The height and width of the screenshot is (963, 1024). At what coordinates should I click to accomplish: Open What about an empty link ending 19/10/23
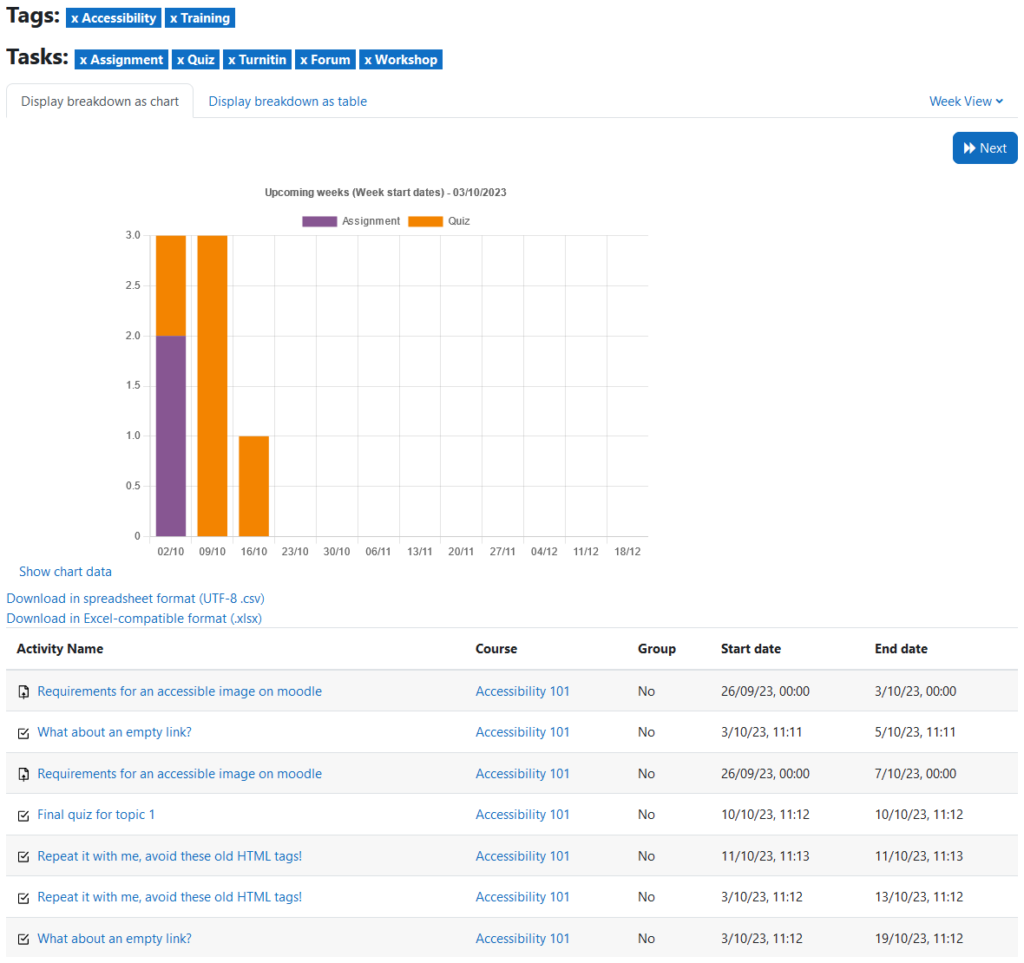click(114, 938)
